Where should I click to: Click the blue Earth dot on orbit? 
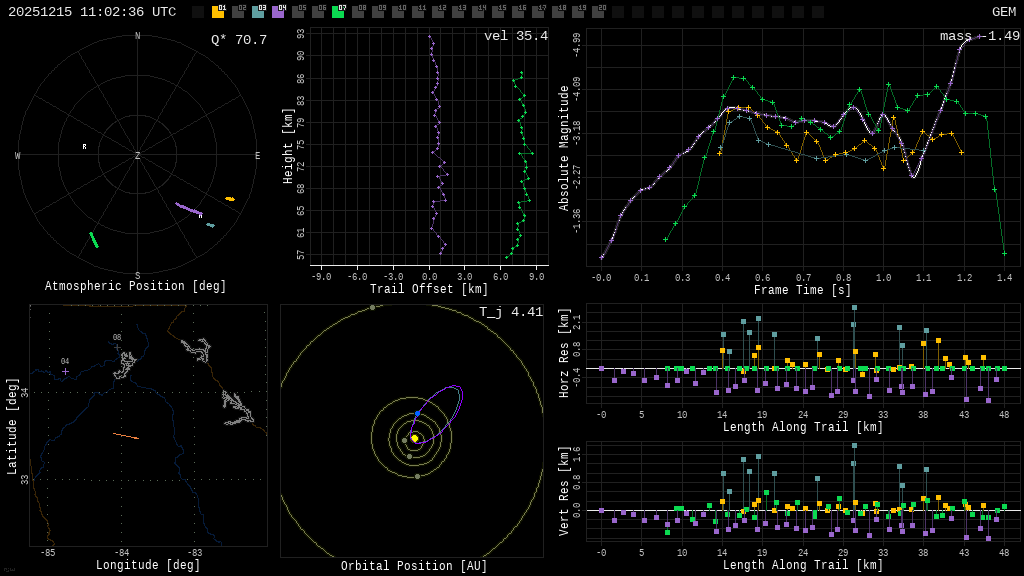[x=417, y=413]
